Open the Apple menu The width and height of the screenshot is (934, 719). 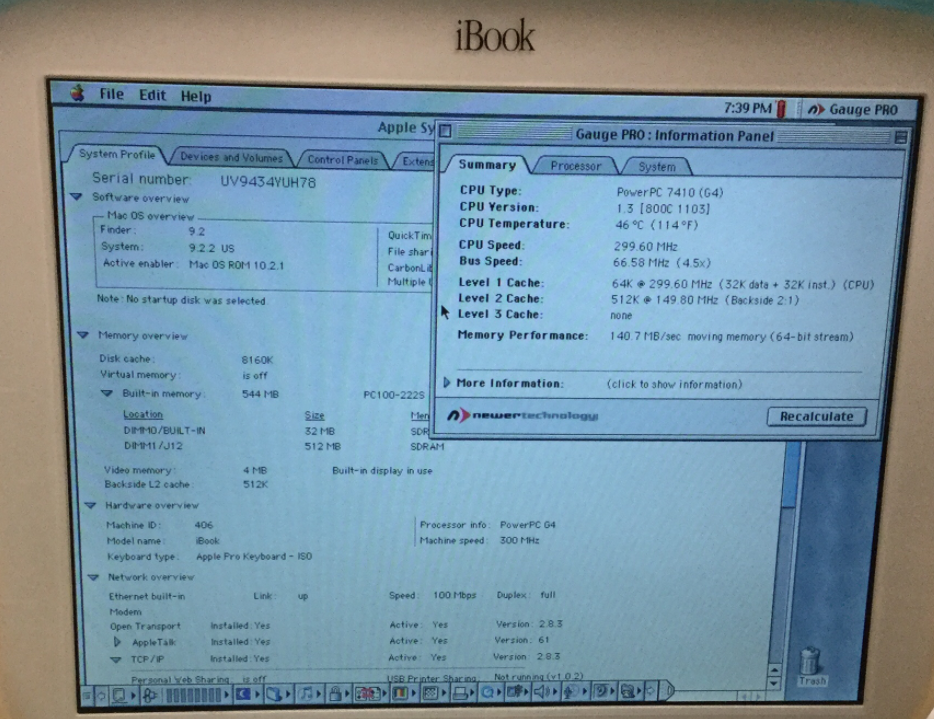tap(78, 93)
